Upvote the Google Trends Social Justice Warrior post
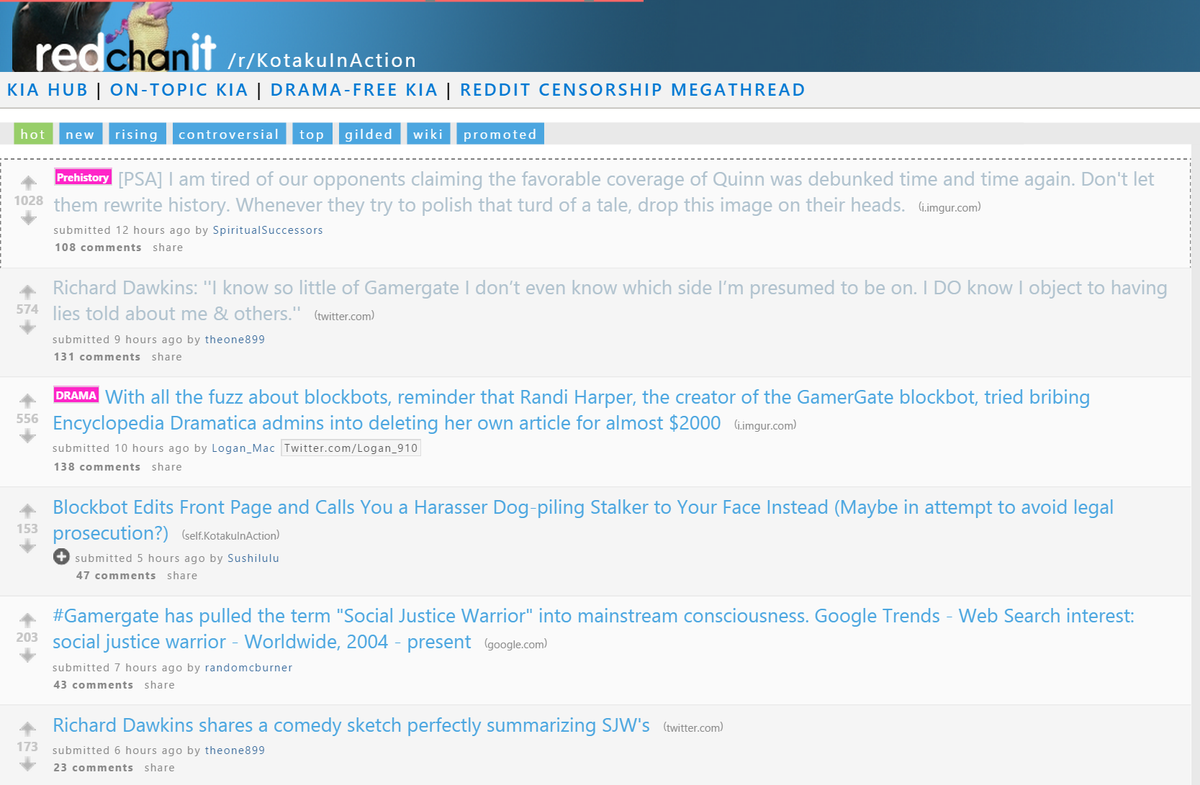Image resolution: width=1200 pixels, height=785 pixels. (28, 619)
